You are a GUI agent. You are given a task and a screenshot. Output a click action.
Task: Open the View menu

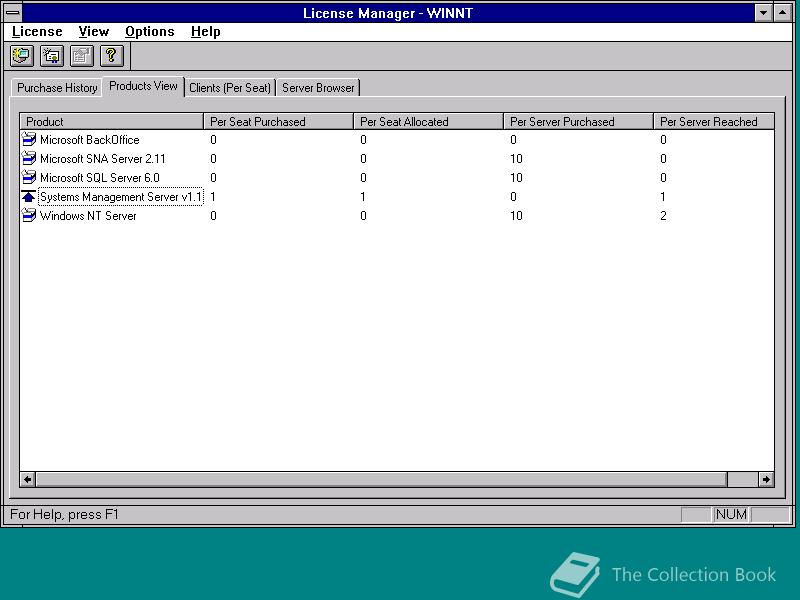(94, 32)
